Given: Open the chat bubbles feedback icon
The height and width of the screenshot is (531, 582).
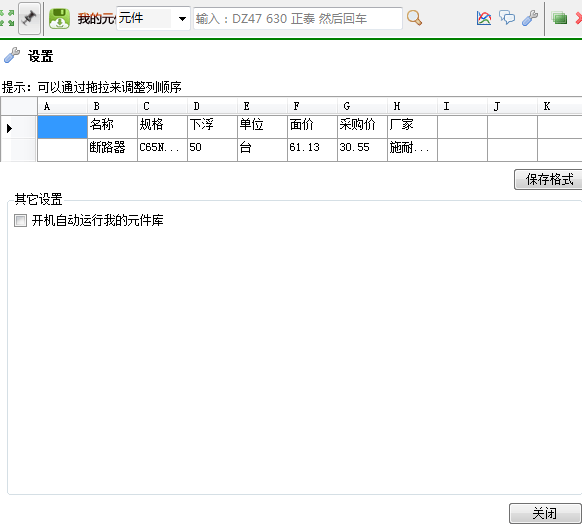Looking at the screenshot, I should pos(507,18).
